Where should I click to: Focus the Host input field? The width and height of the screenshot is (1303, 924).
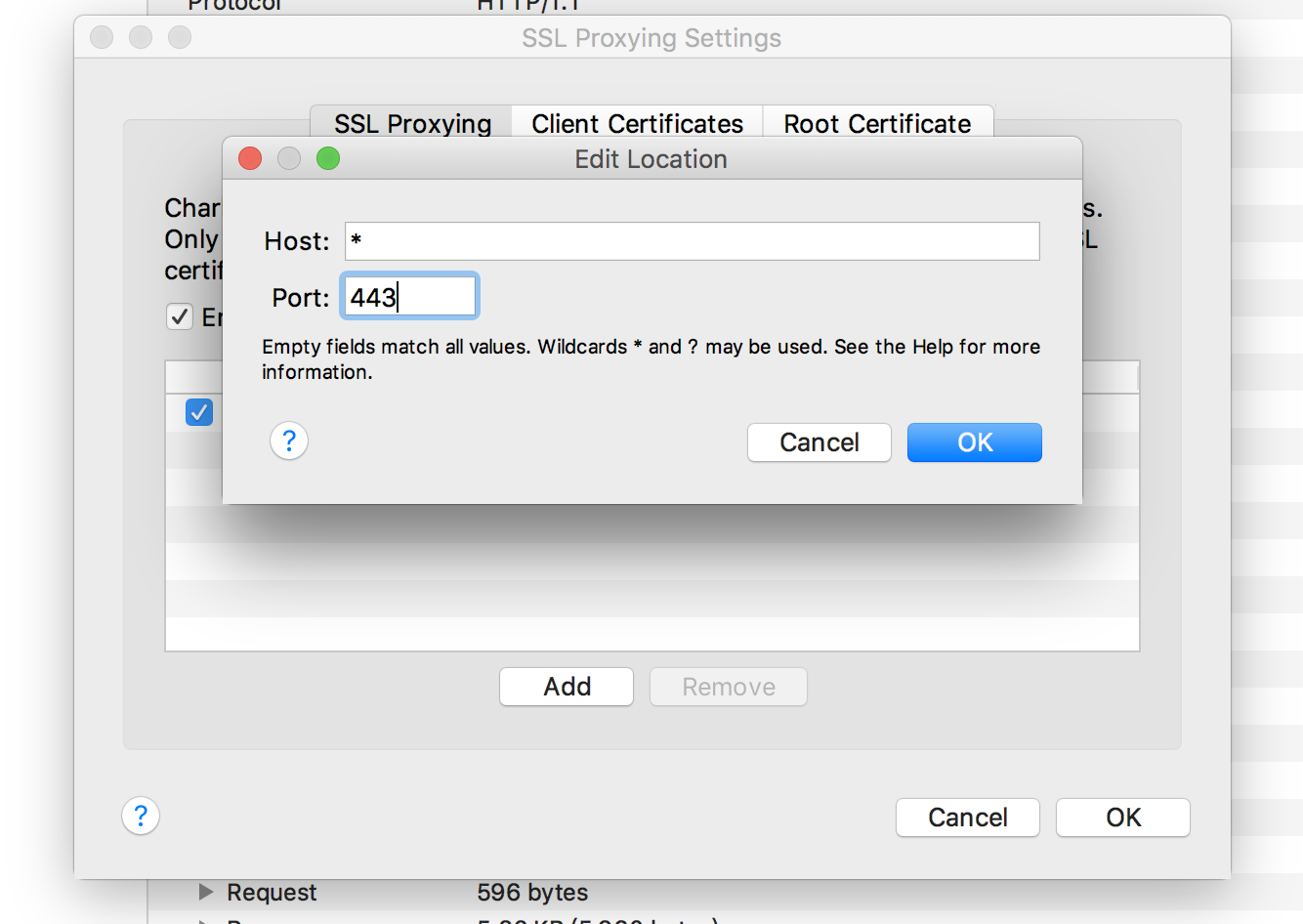692,241
